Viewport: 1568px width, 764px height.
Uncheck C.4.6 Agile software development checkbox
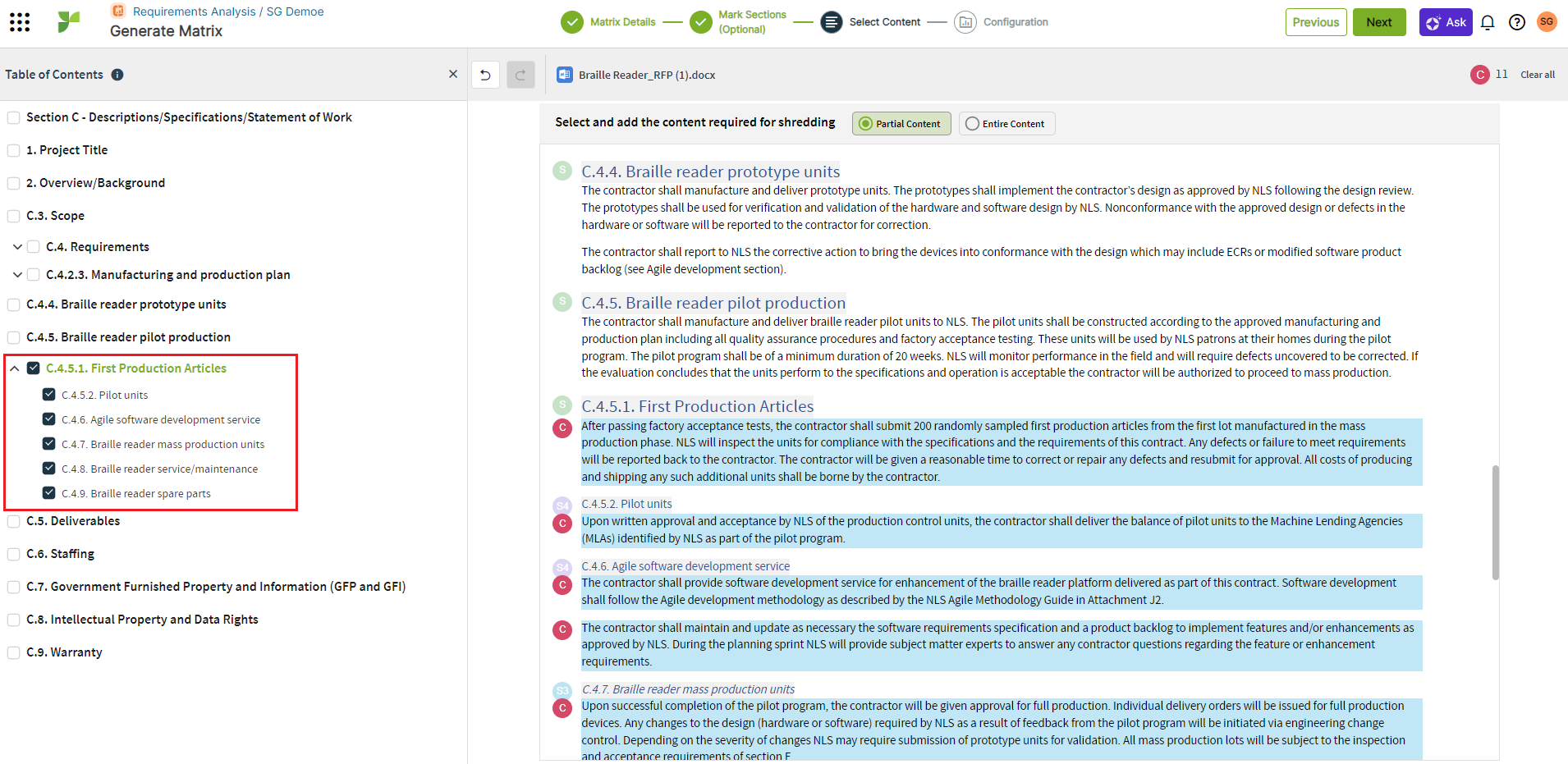49,419
